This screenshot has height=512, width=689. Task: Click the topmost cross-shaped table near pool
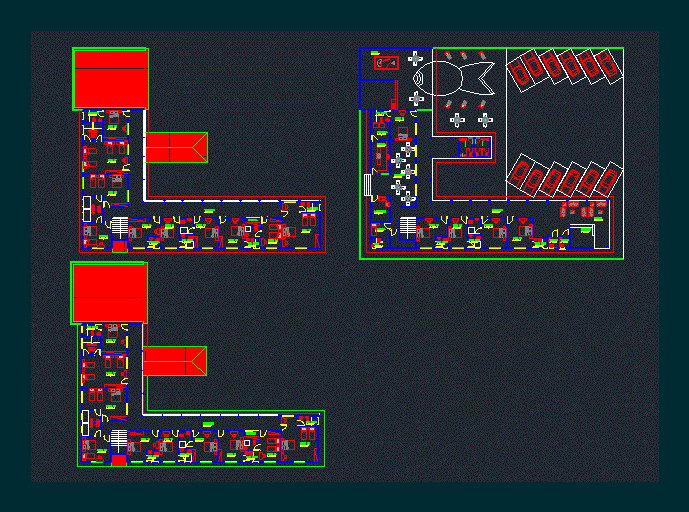[x=416, y=58]
